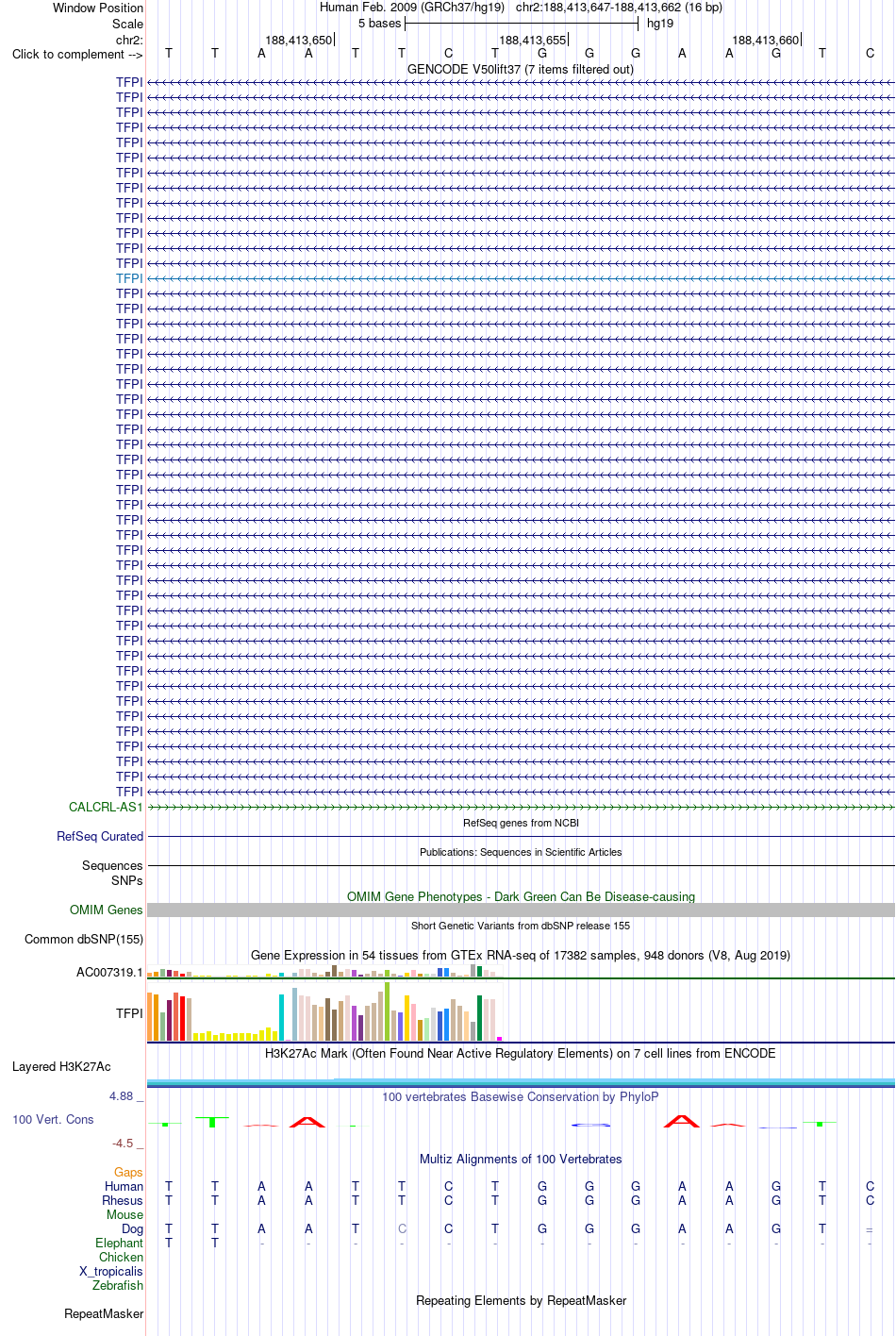Open 'Repeating Elements by RepeatMasker' title
This screenshot has width=896, height=1336.
coord(521,1300)
